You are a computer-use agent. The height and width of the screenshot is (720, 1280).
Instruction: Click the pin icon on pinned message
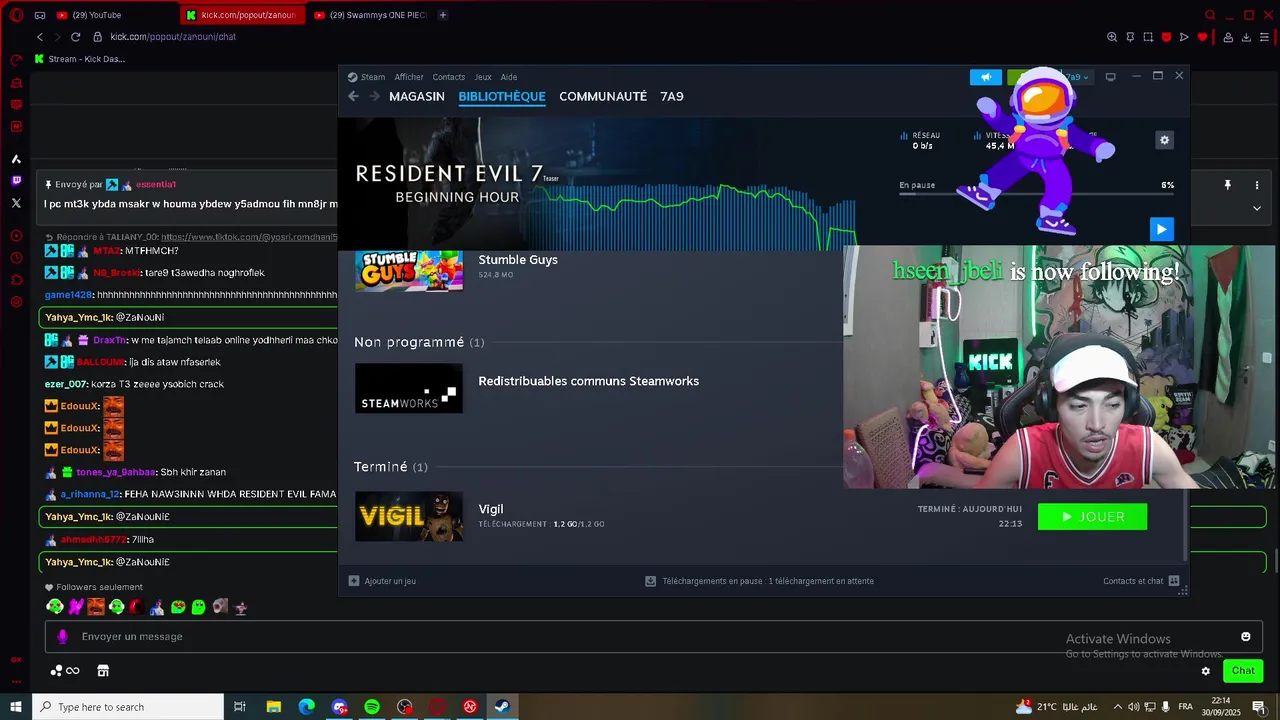(x=1227, y=185)
